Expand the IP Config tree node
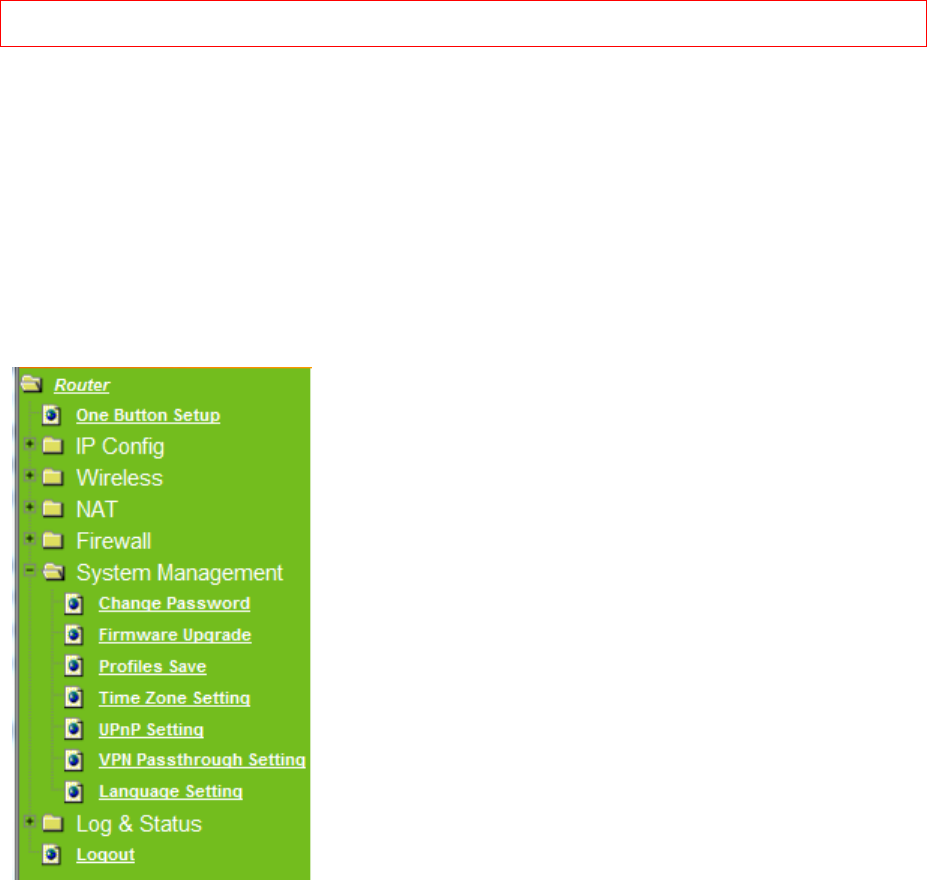 29,444
